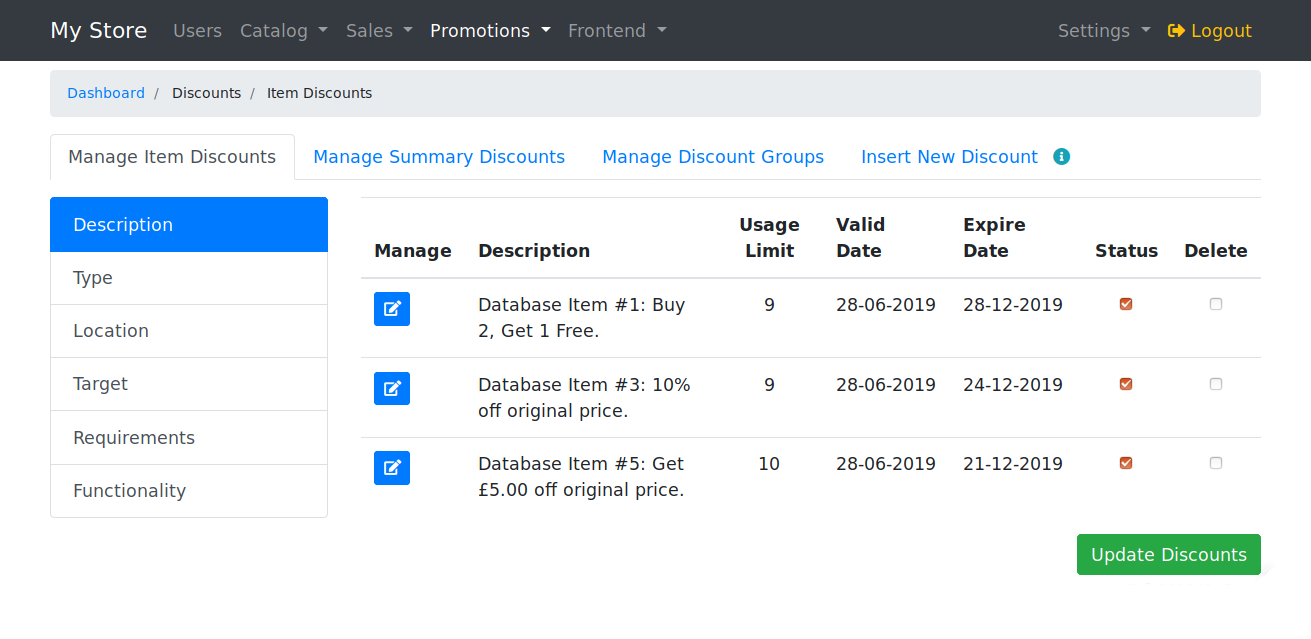Expand the Catalog dropdown menu
1311x639 pixels.
[x=283, y=31]
